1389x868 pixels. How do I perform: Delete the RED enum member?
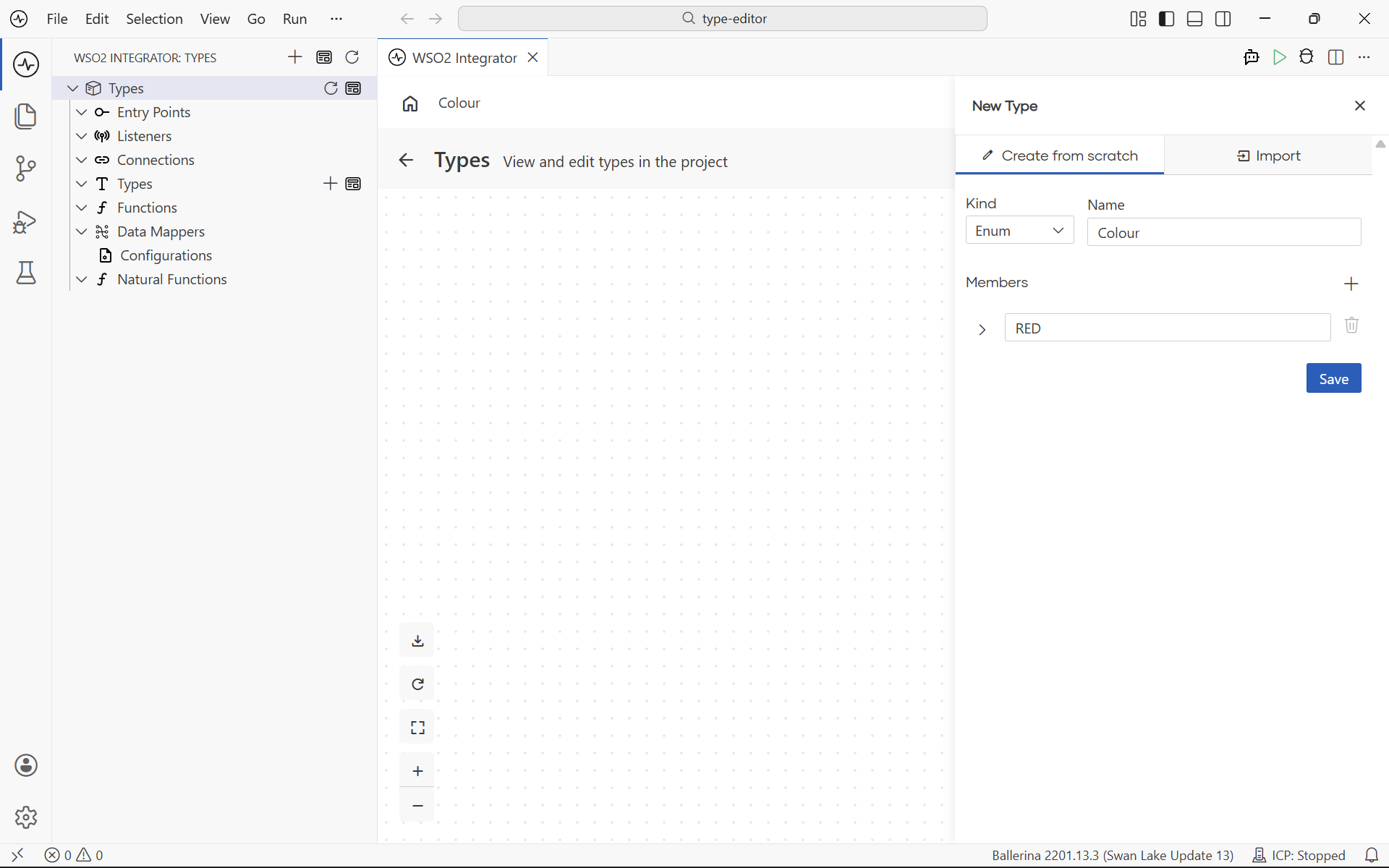(1351, 325)
